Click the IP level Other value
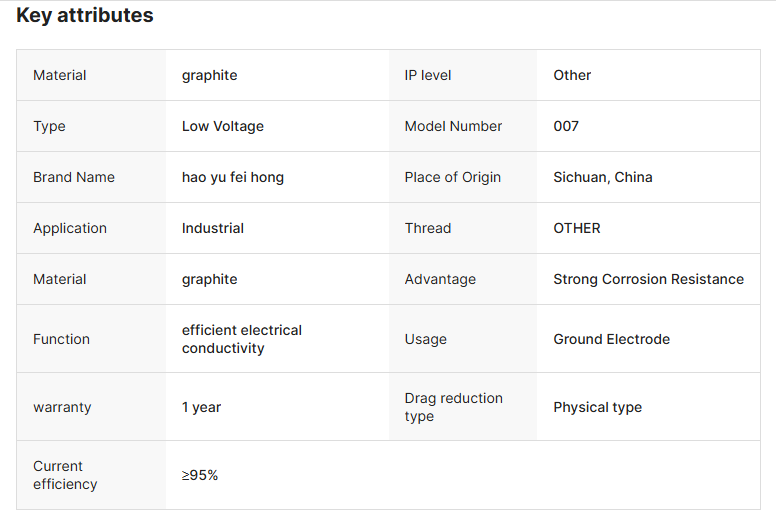This screenshot has height=516, width=776. [572, 75]
